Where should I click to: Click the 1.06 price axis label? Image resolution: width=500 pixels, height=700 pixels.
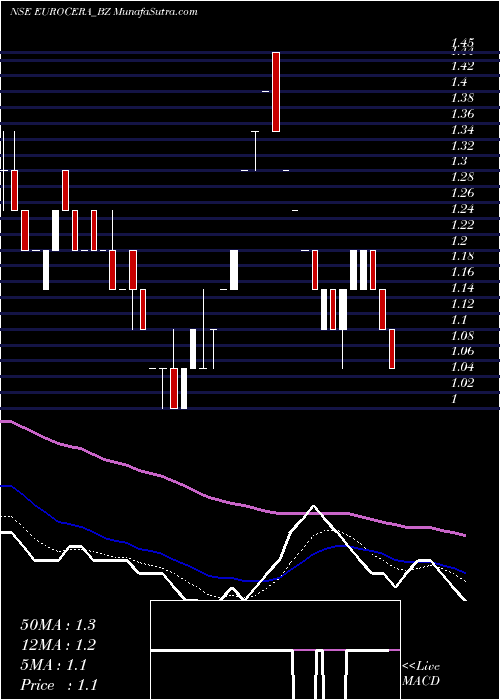tap(462, 351)
